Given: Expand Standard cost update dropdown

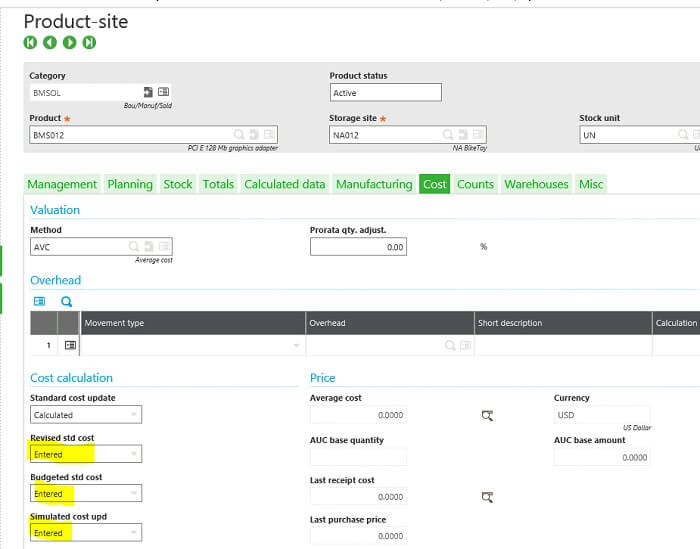Looking at the screenshot, I should point(133,415).
